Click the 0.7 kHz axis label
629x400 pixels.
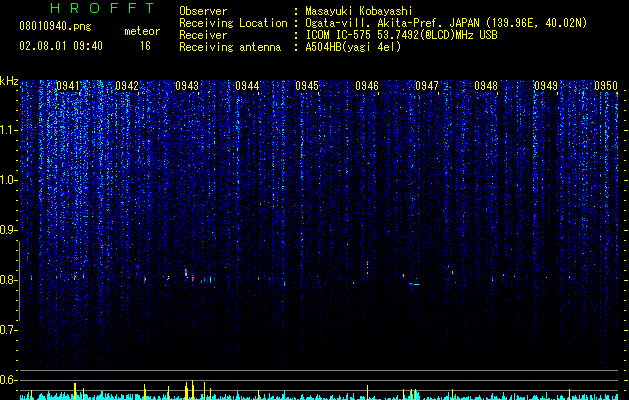coord(8,330)
